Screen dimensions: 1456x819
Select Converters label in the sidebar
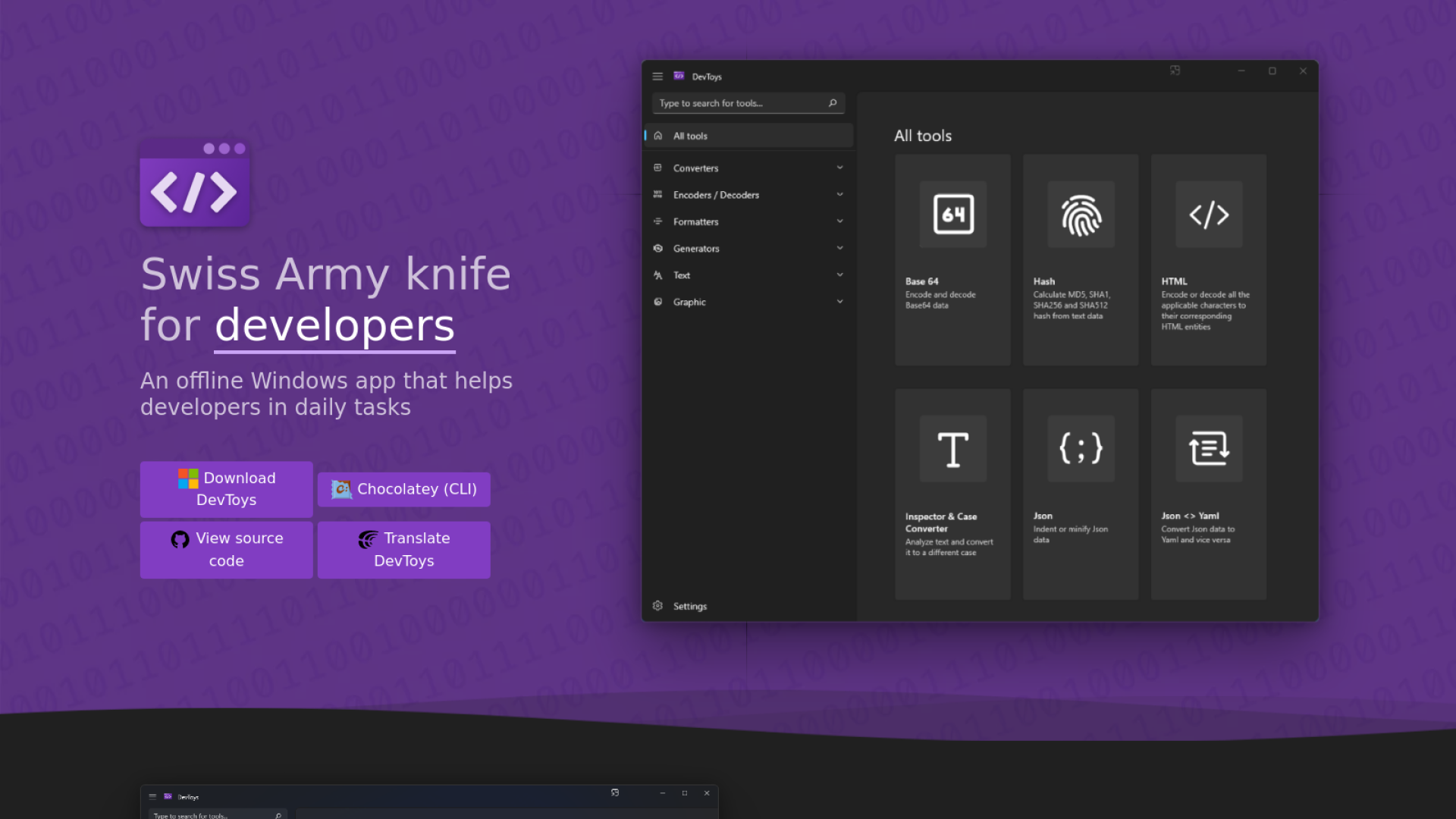pyautogui.click(x=695, y=168)
